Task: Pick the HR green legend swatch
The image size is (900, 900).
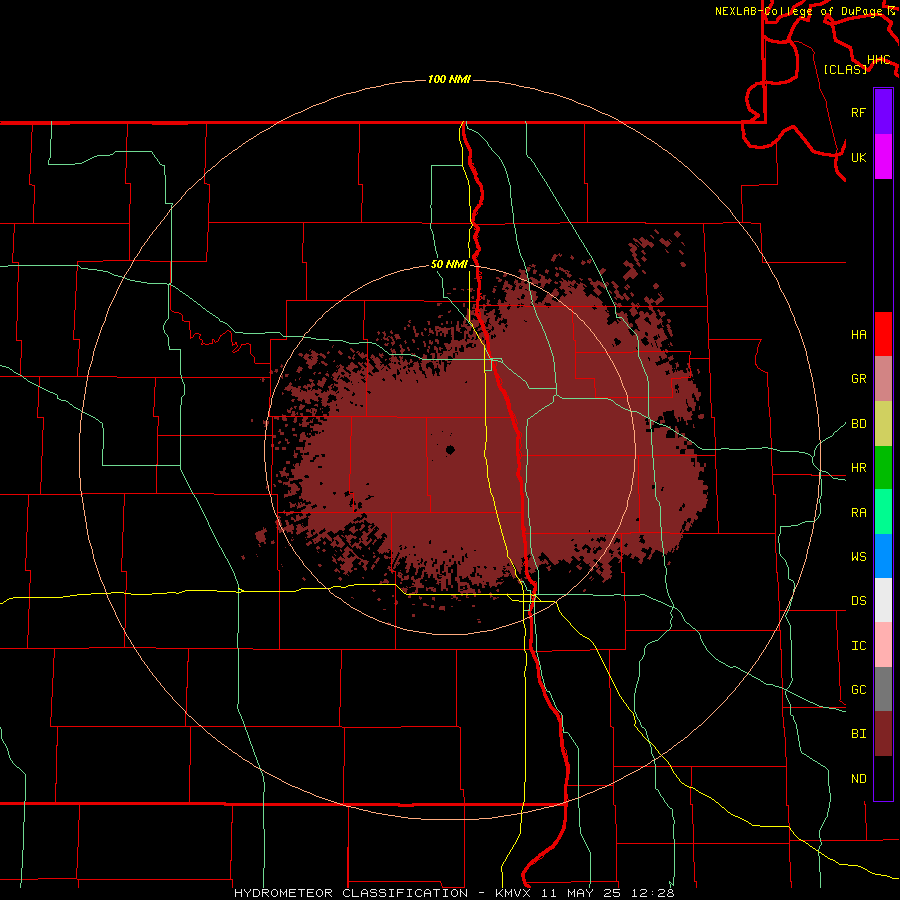Action: 883,467
